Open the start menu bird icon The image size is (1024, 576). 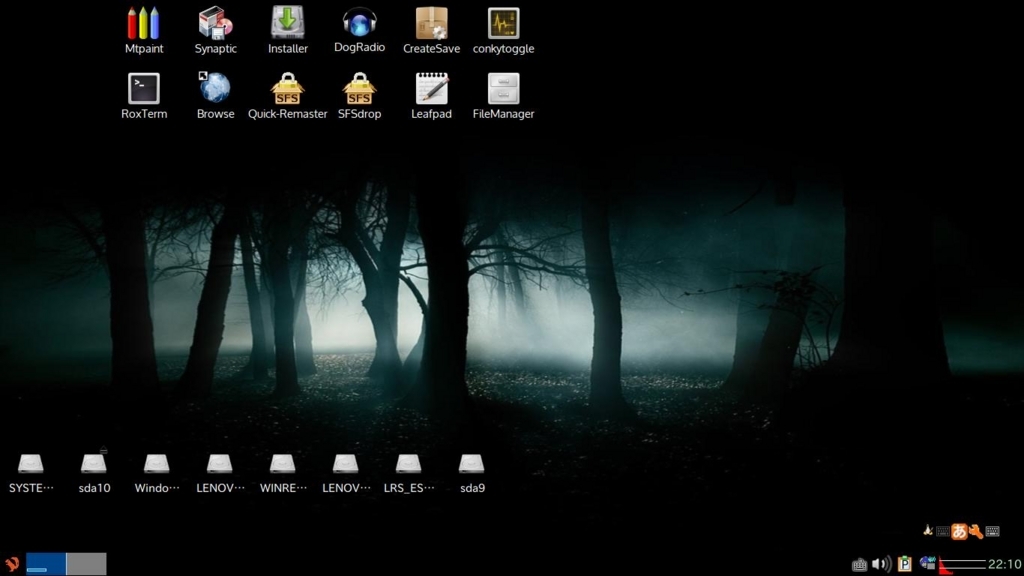coord(12,564)
